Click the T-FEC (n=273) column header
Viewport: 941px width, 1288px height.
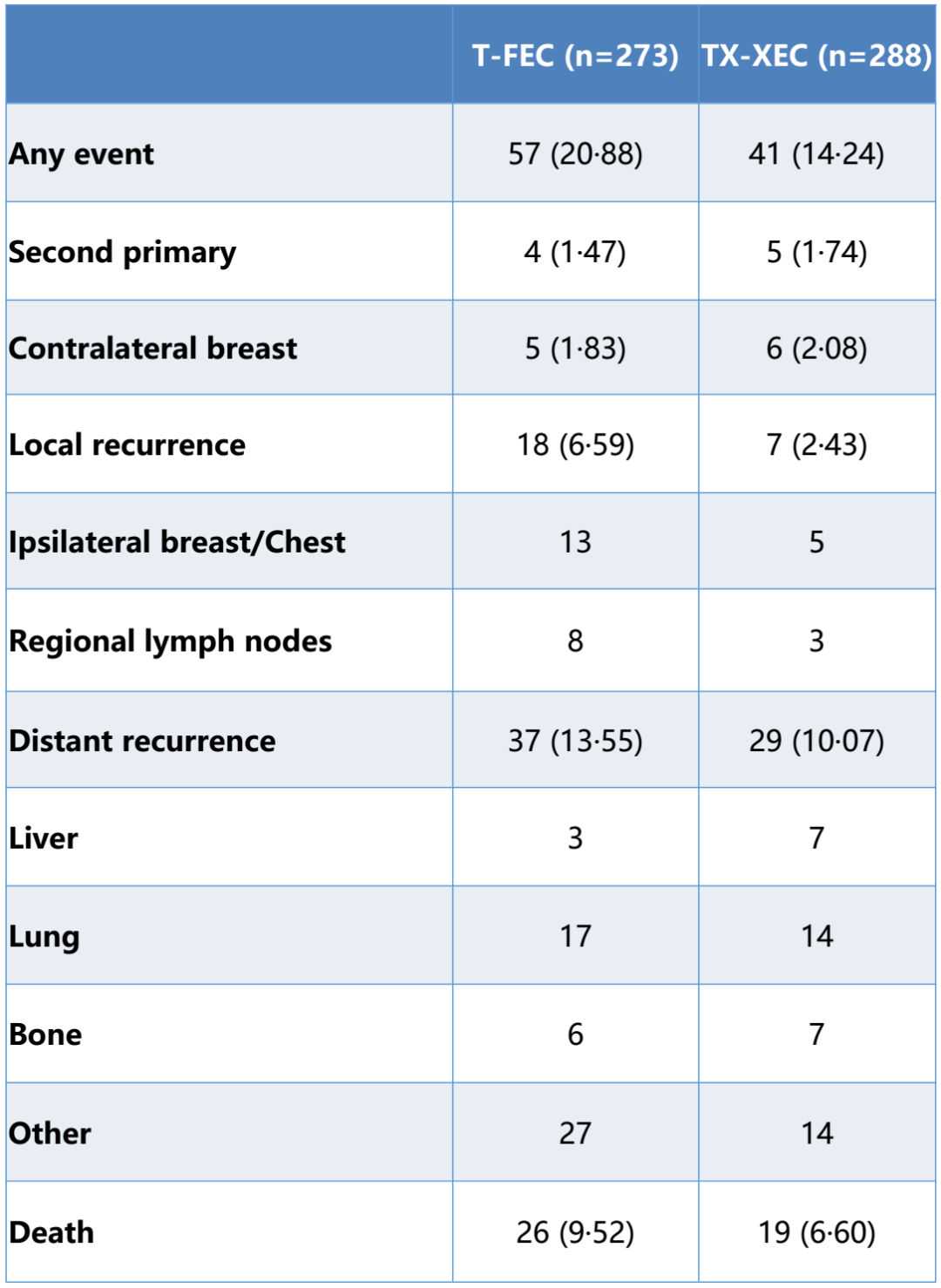[575, 56]
